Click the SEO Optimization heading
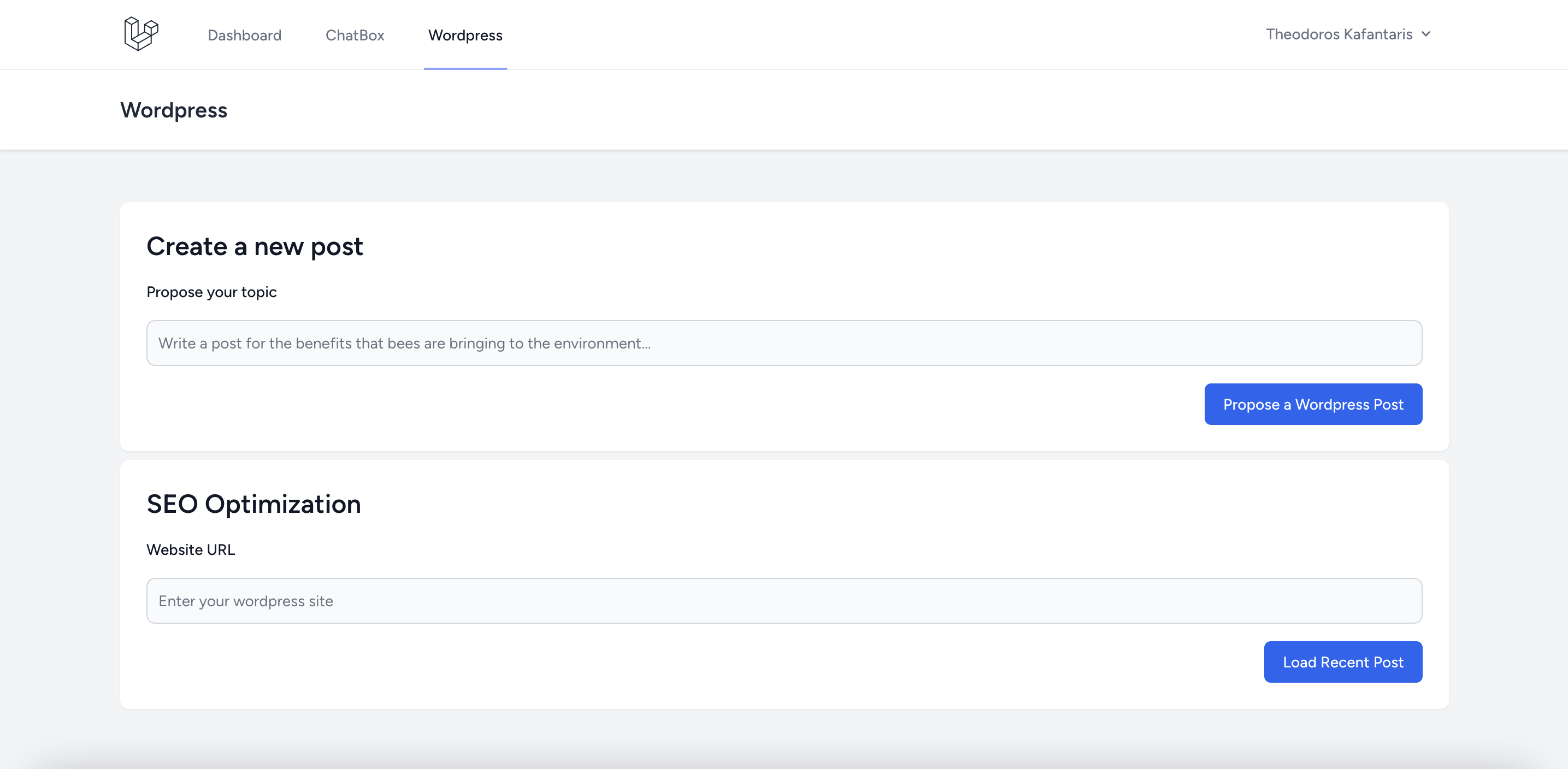The height and width of the screenshot is (769, 1568). click(253, 504)
